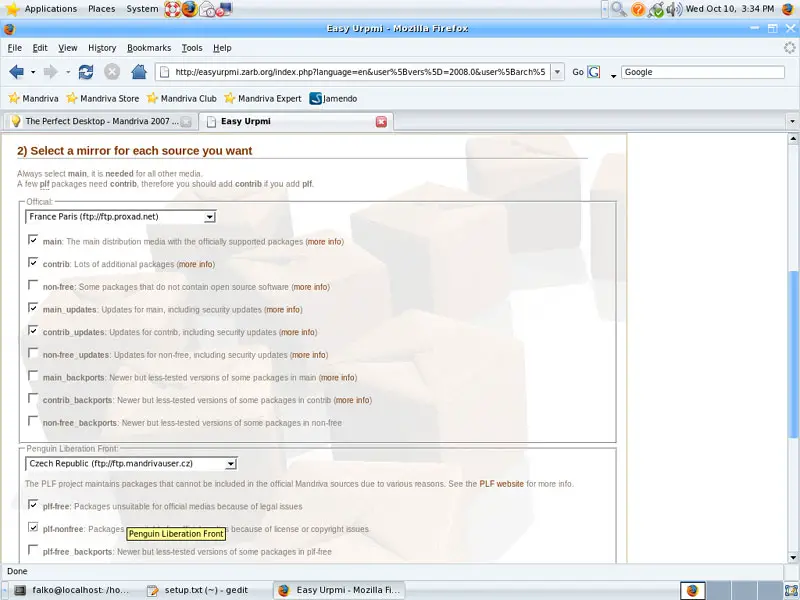Click the Firefox icon beside the clock
Viewport: 800px width, 600px height.
(x=788, y=9)
